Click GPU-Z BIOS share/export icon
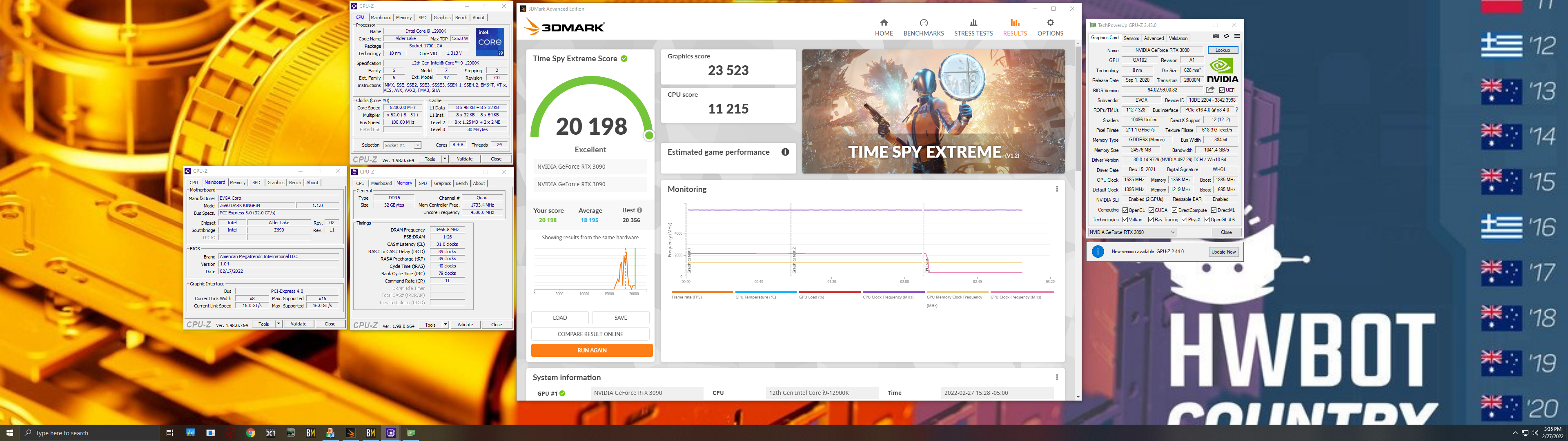This screenshot has height=441, width=1568. click(x=1209, y=90)
